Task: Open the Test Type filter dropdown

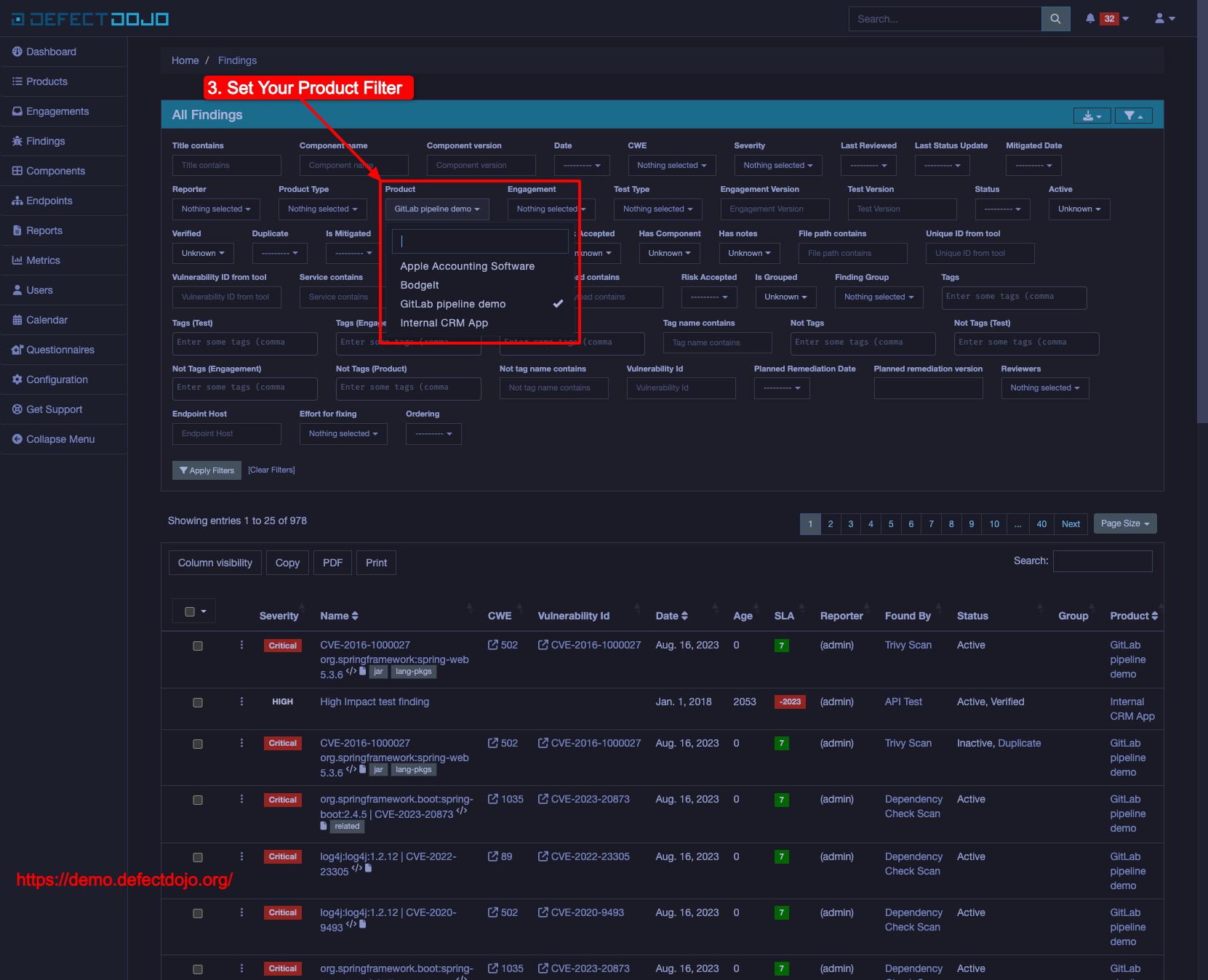Action: 658,209
